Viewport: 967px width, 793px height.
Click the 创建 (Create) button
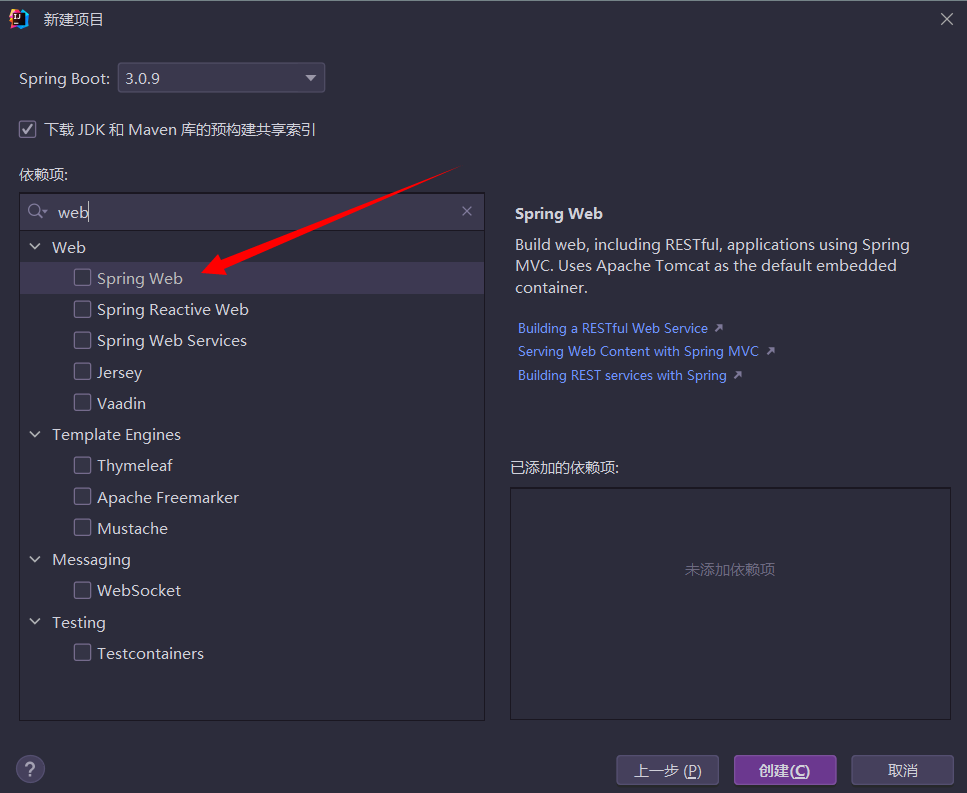[784, 770]
